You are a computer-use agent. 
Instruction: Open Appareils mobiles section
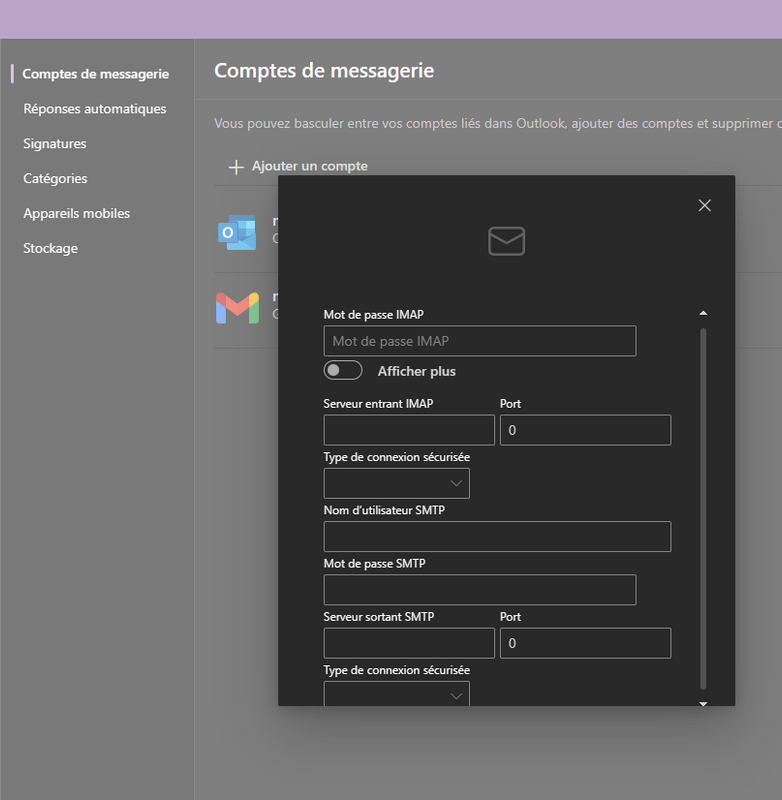pyautogui.click(x=77, y=213)
